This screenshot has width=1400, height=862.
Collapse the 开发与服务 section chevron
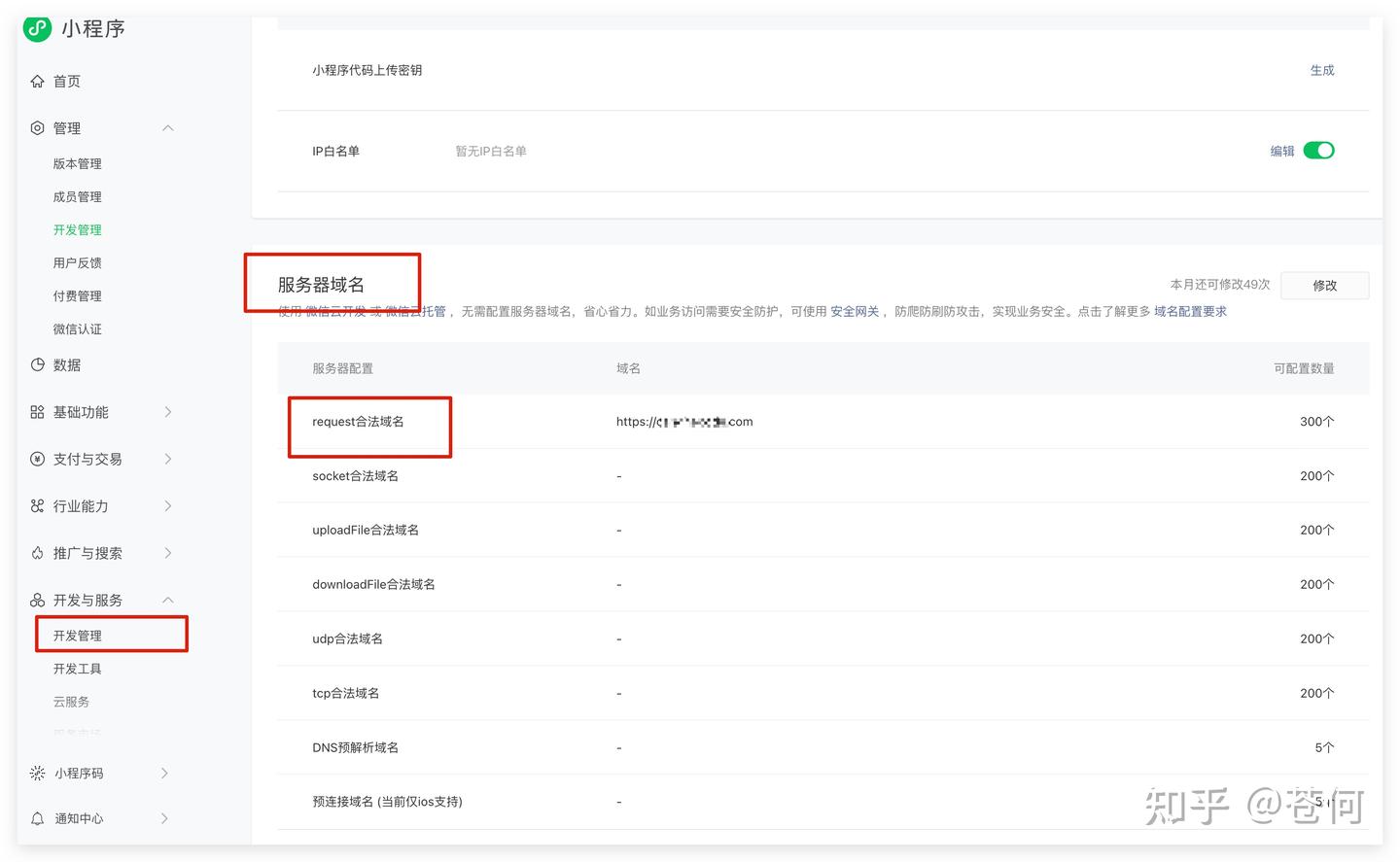(167, 600)
